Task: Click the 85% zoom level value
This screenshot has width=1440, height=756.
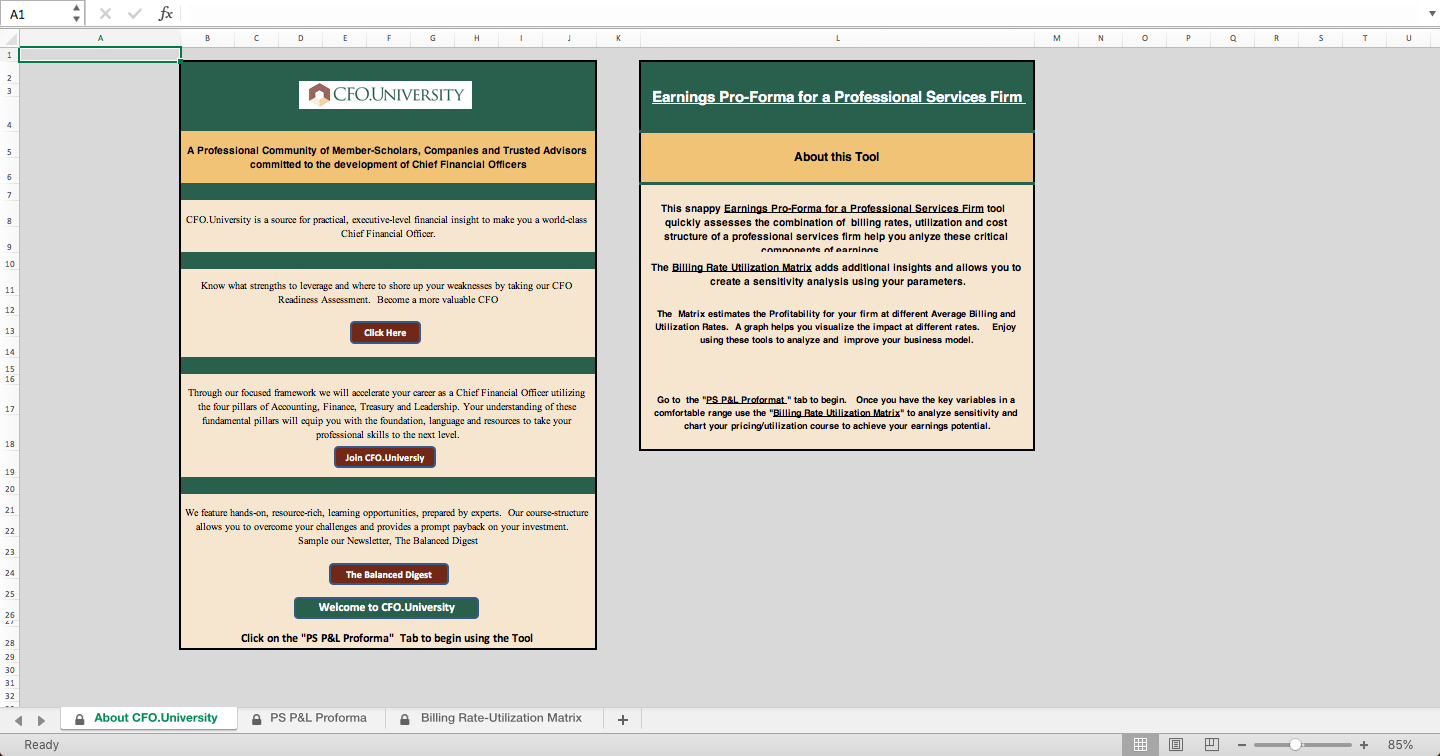Action: [1400, 745]
